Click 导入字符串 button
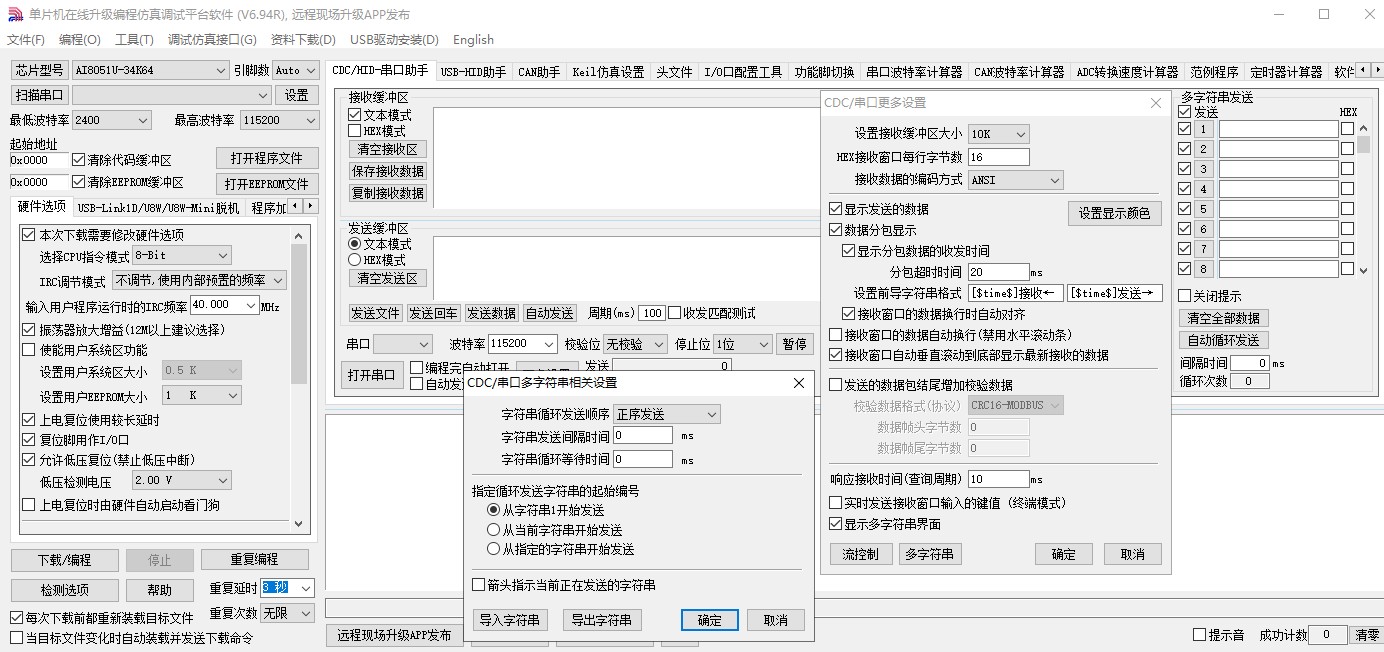The height and width of the screenshot is (652, 1384). tap(509, 620)
